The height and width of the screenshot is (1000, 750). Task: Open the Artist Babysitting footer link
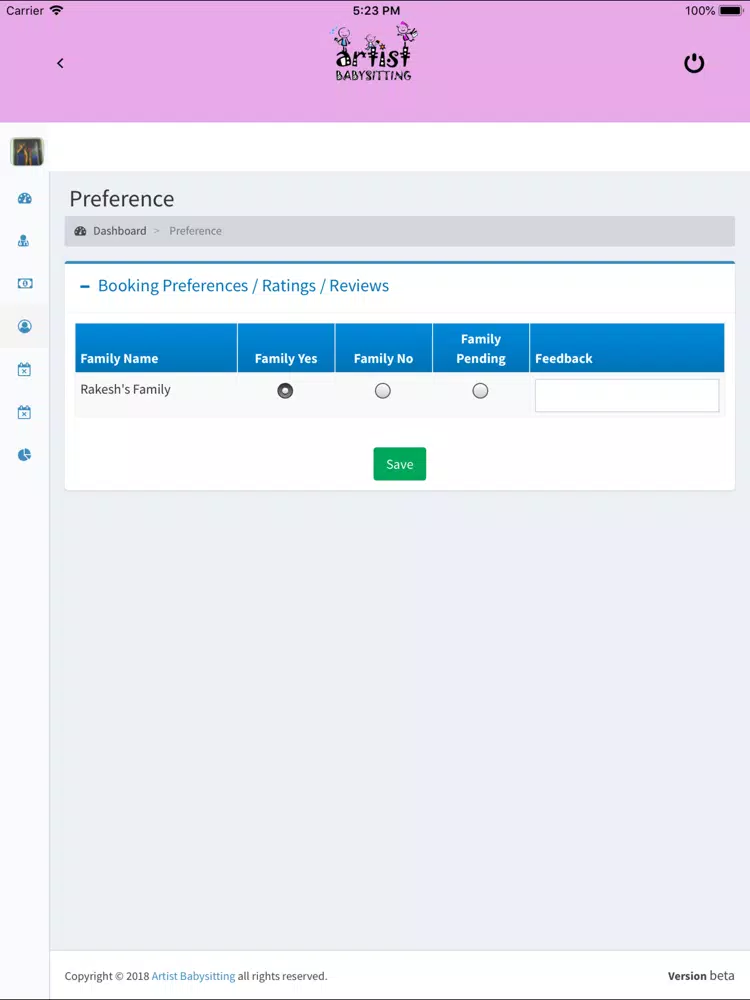tap(193, 976)
